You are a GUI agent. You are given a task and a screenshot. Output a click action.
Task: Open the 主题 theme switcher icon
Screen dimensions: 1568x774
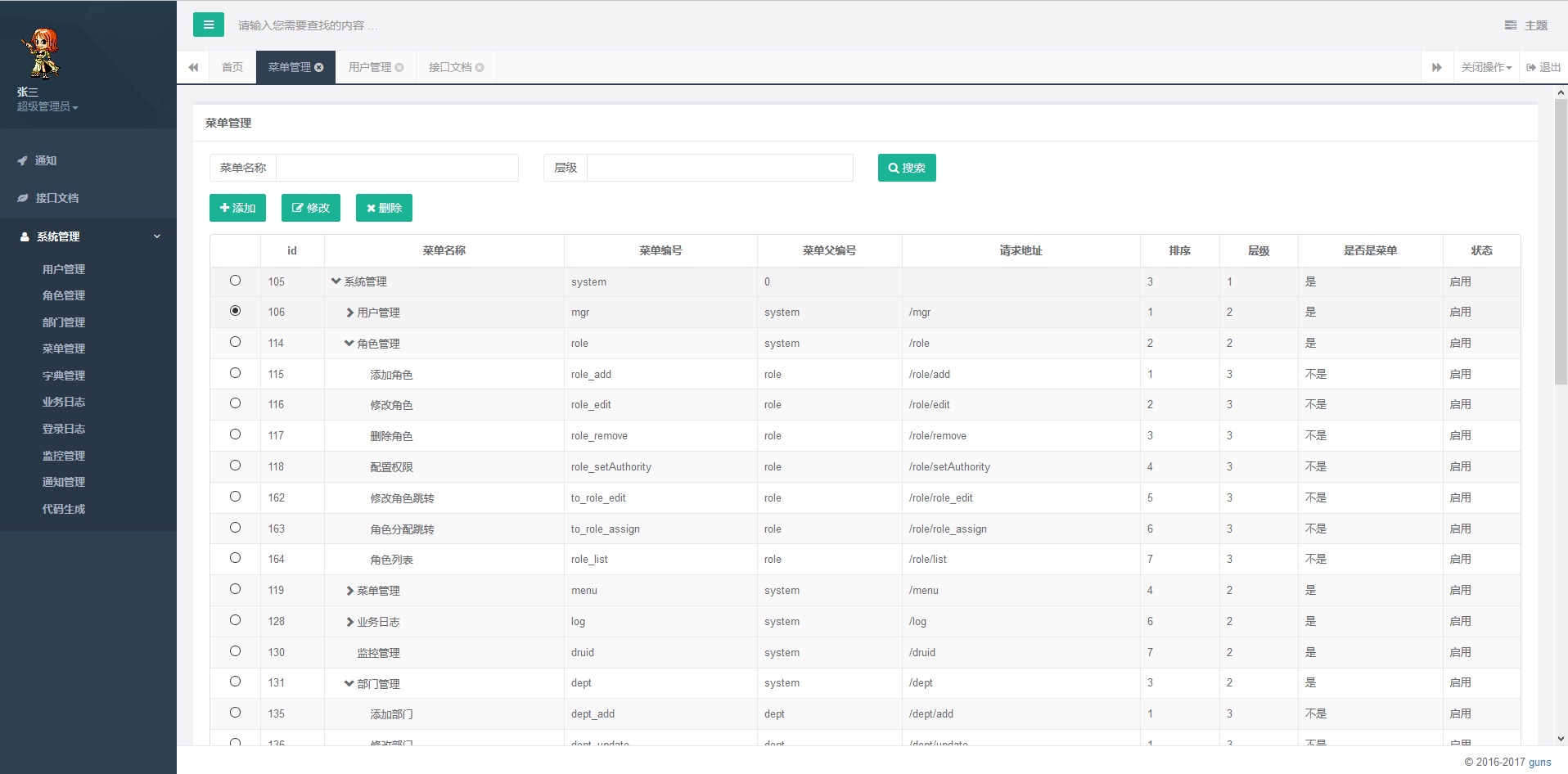(1511, 25)
